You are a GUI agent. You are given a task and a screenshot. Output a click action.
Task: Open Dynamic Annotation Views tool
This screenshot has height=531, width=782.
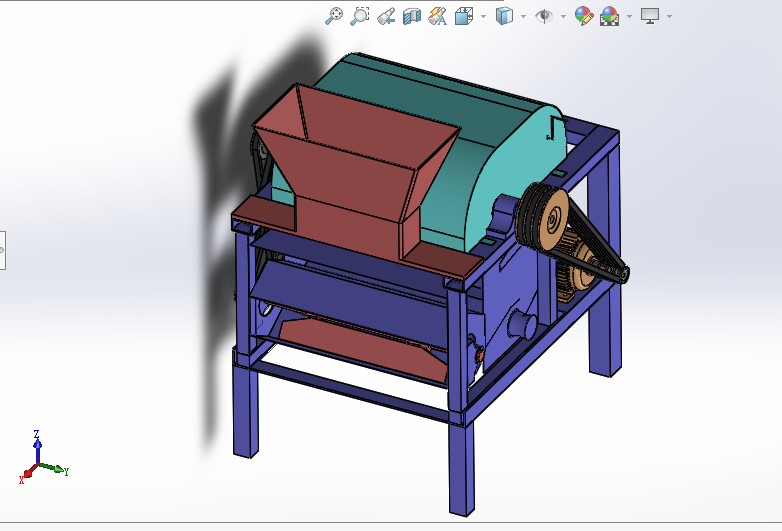tap(437, 16)
